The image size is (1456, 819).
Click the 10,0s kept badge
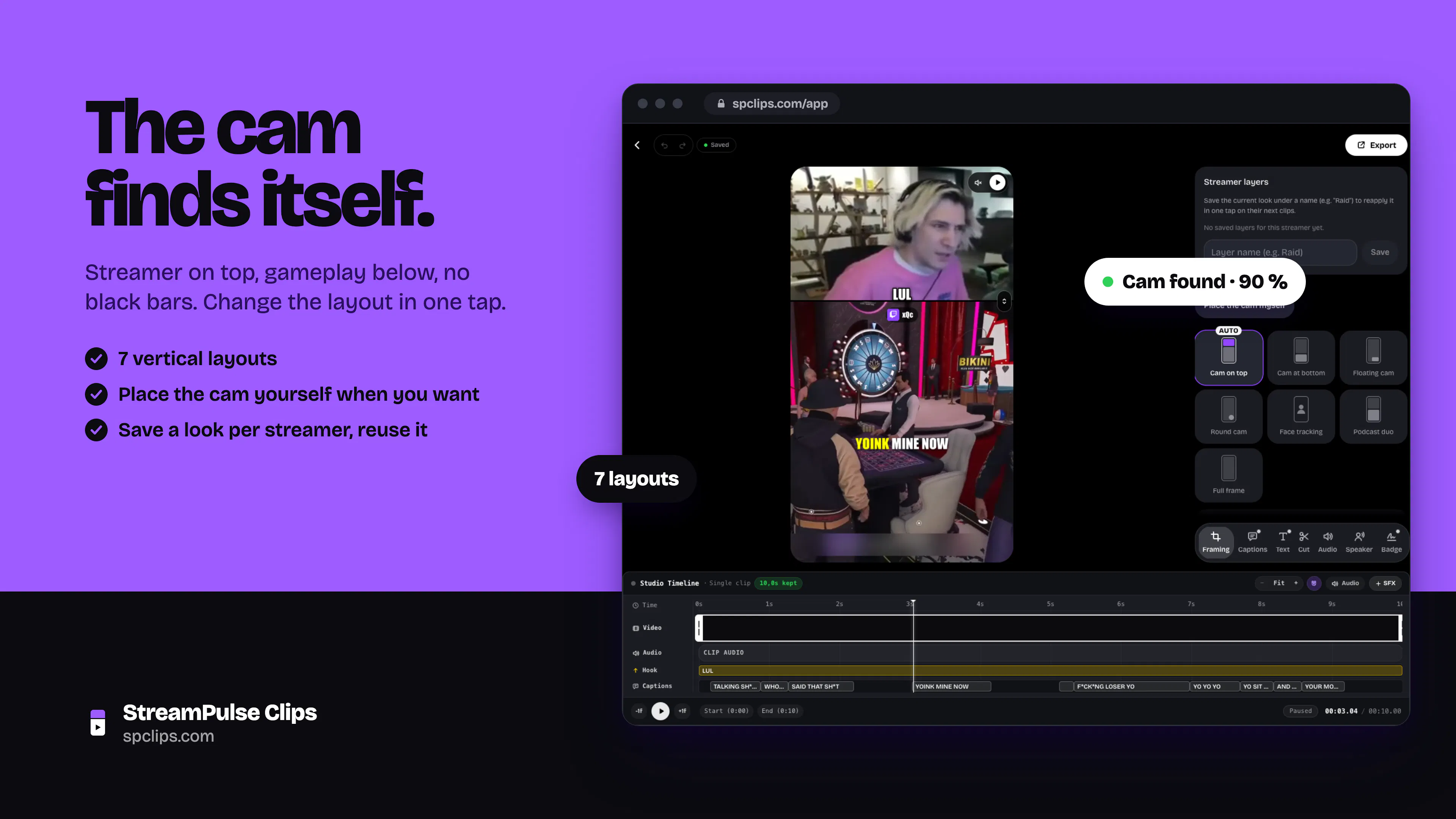point(778,583)
